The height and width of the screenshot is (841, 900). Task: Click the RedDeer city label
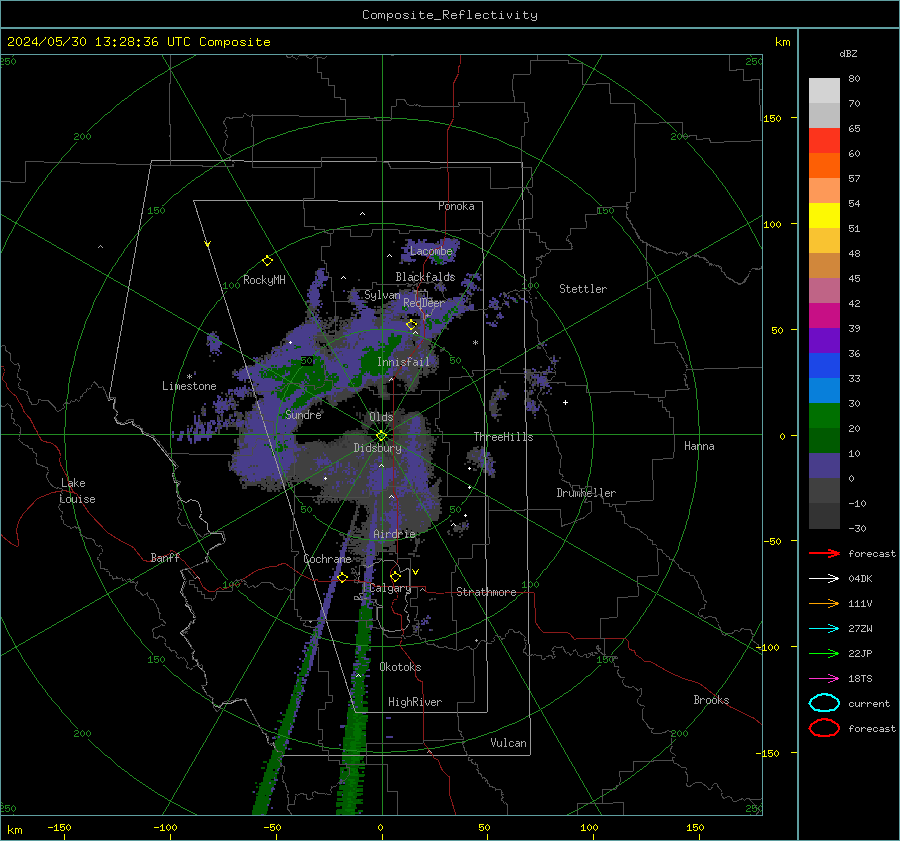[x=424, y=303]
